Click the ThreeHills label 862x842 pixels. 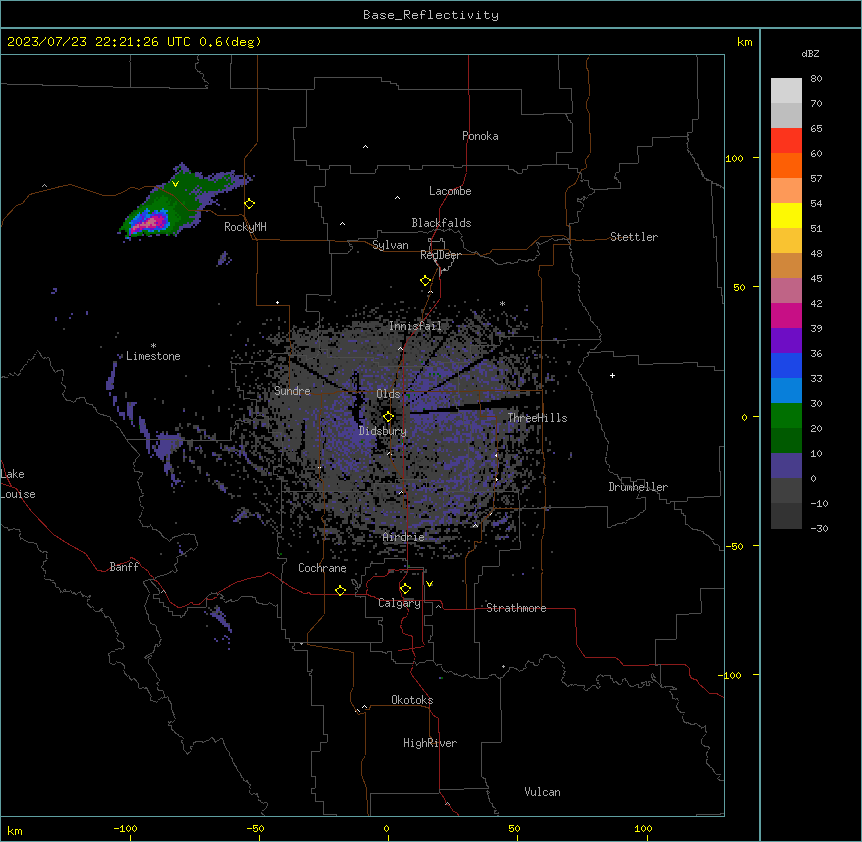537,418
